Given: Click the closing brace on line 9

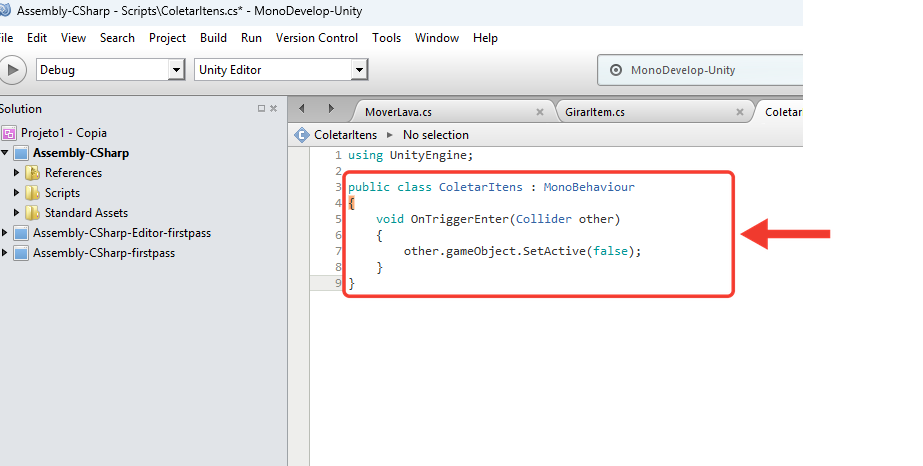Looking at the screenshot, I should click(351, 284).
